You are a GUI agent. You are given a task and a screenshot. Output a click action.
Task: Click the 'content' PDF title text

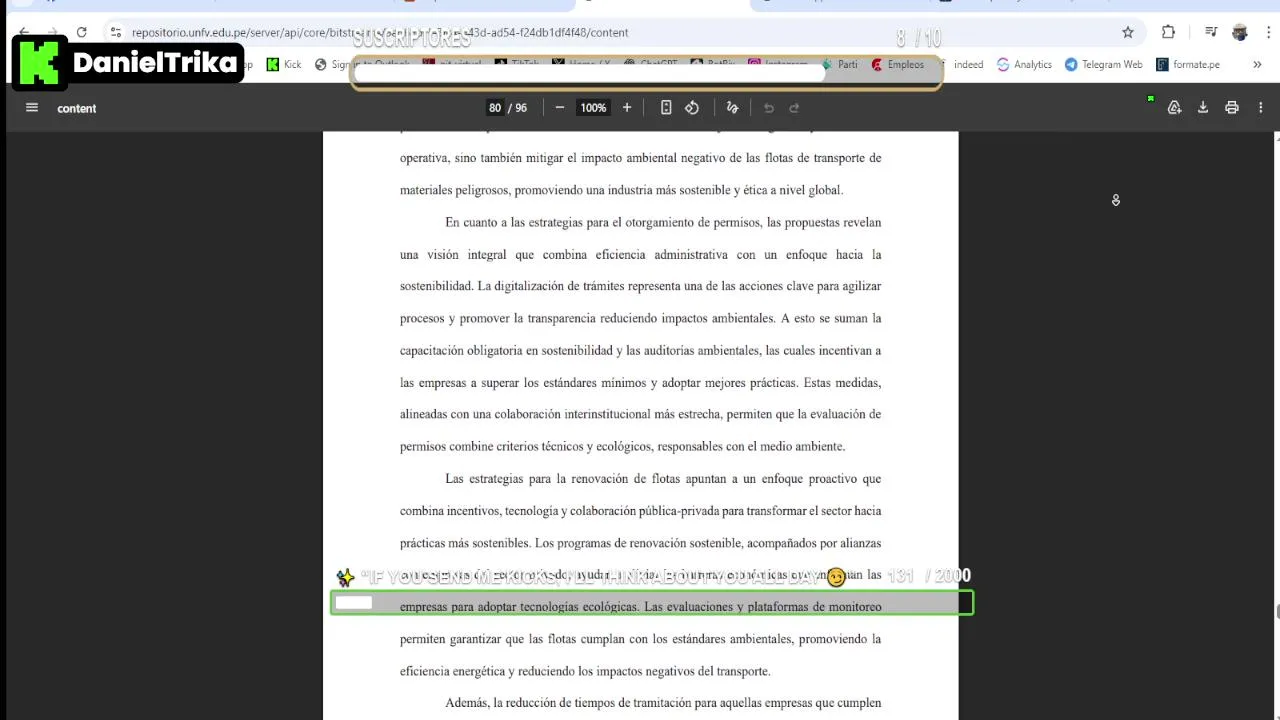coord(77,108)
